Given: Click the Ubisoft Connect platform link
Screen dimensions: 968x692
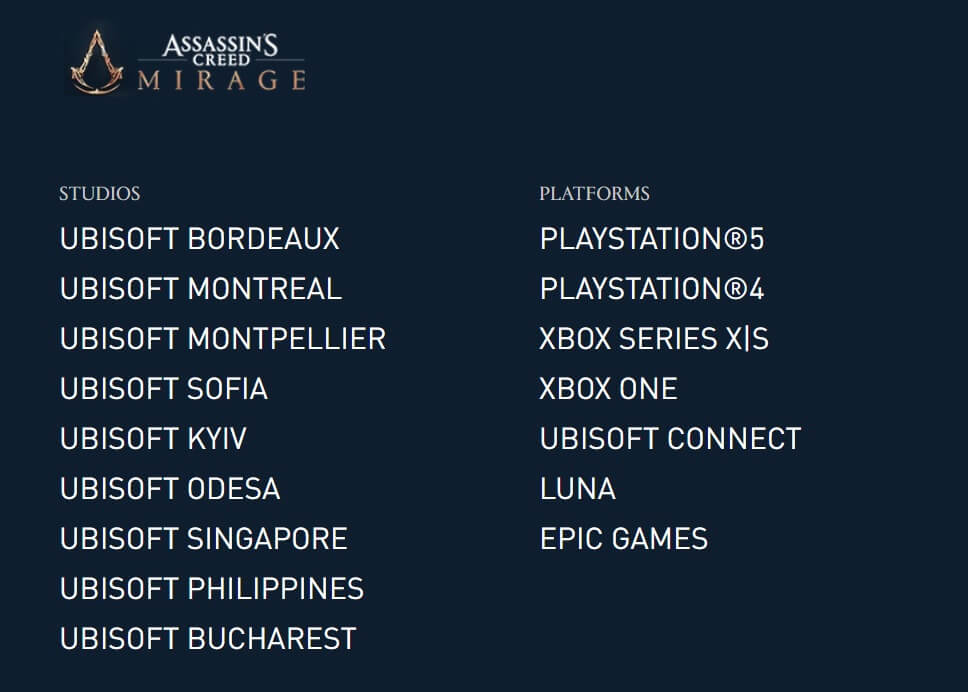Looking at the screenshot, I should 670,439.
